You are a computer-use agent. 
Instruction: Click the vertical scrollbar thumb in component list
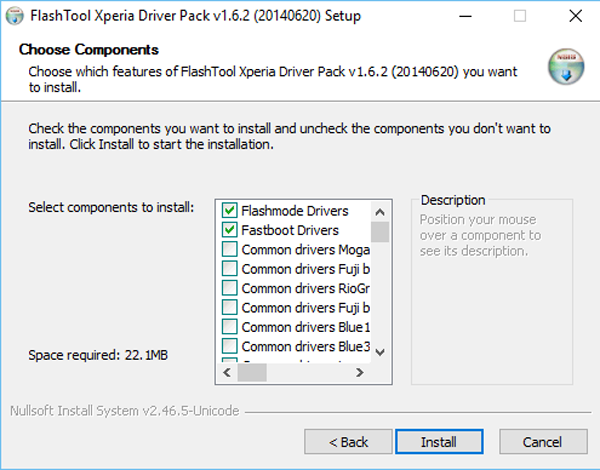(x=380, y=232)
